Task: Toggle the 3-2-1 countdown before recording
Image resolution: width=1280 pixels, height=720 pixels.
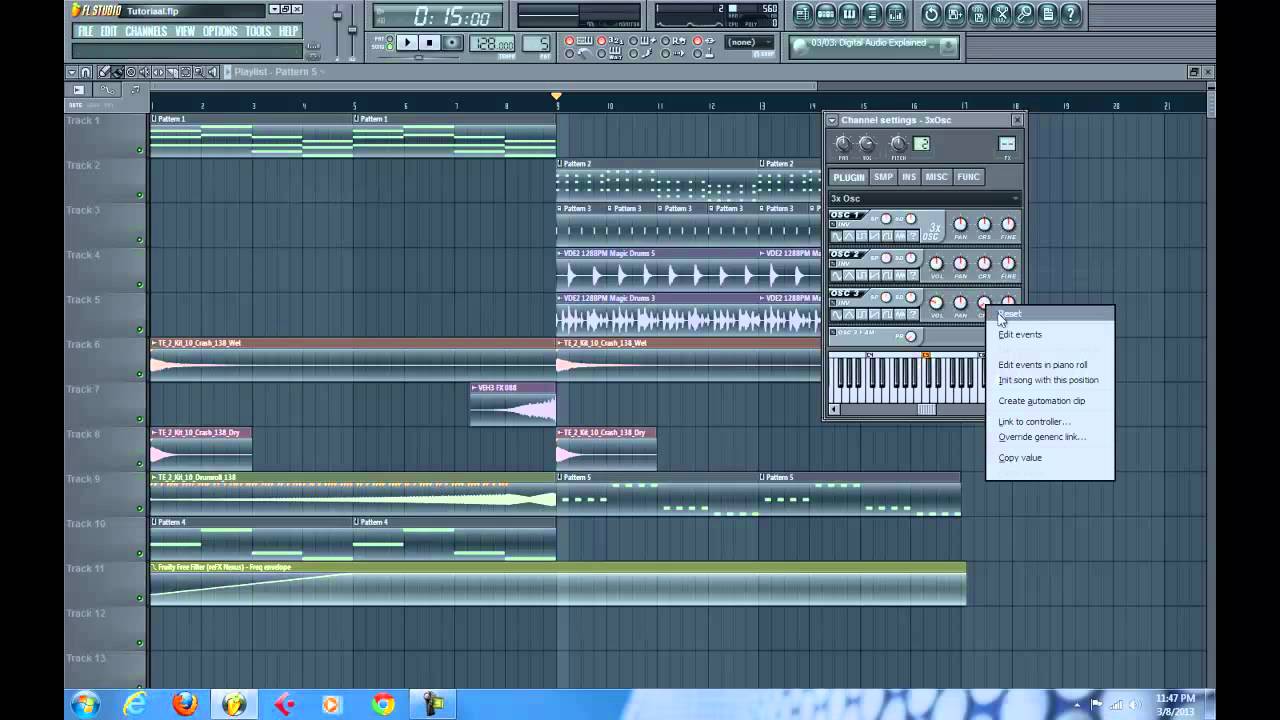Action: click(601, 40)
